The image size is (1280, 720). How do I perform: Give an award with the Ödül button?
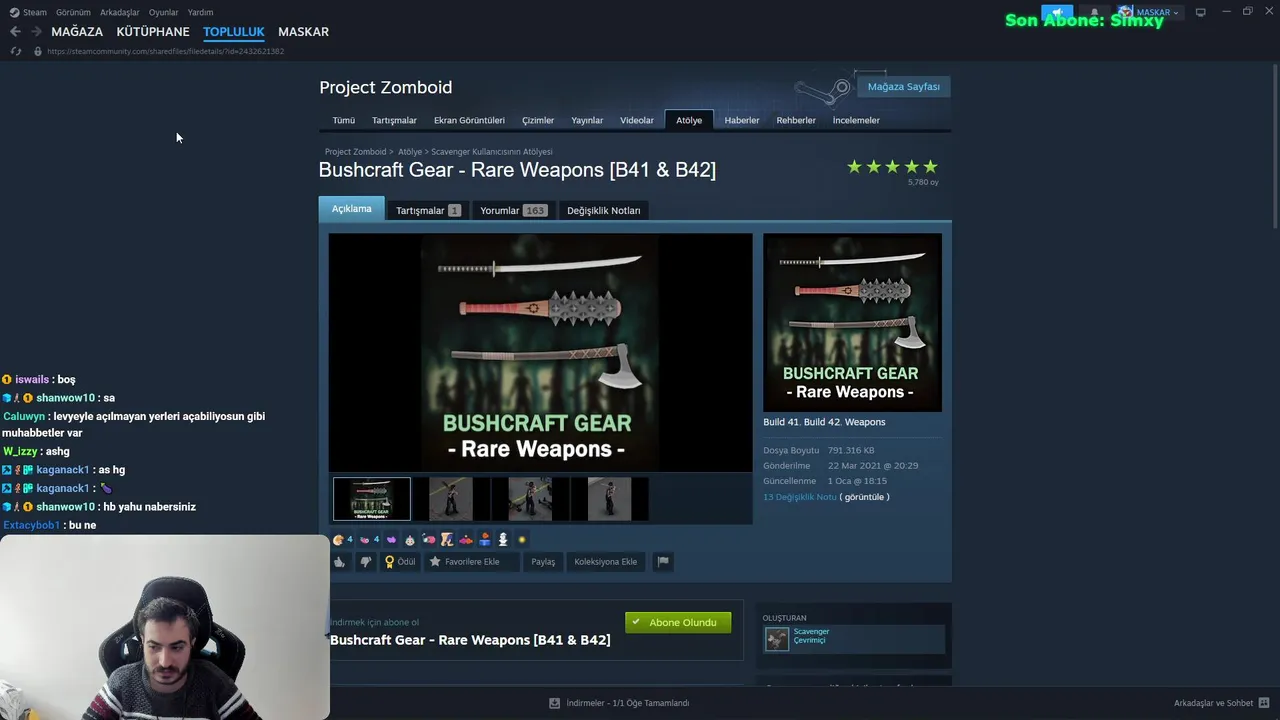point(400,562)
